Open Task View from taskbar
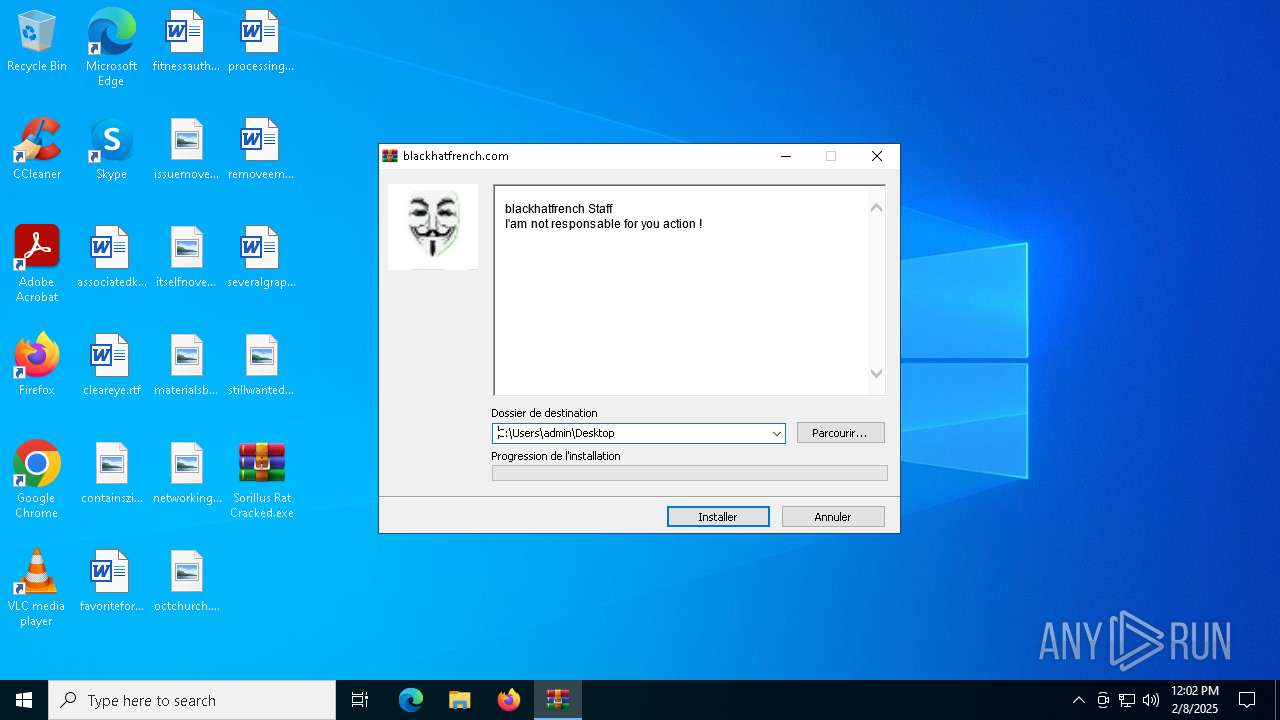1280x720 pixels. pos(360,700)
